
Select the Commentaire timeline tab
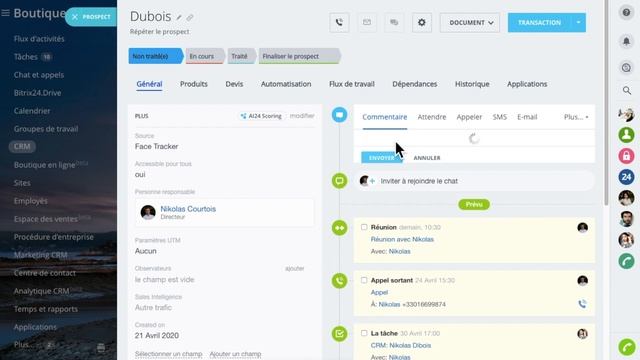point(384,117)
